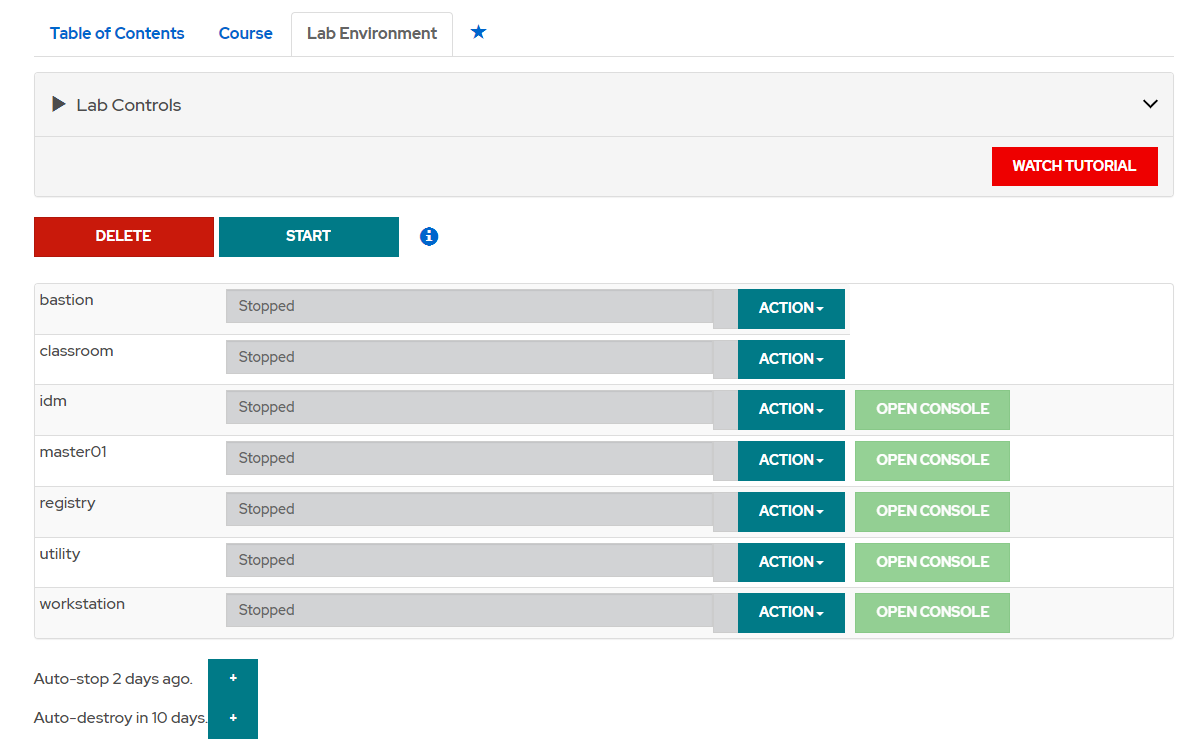Screen dimensions: 1184x740
Task: Open the ACTION dropdown for classroom
Action: pos(791,359)
